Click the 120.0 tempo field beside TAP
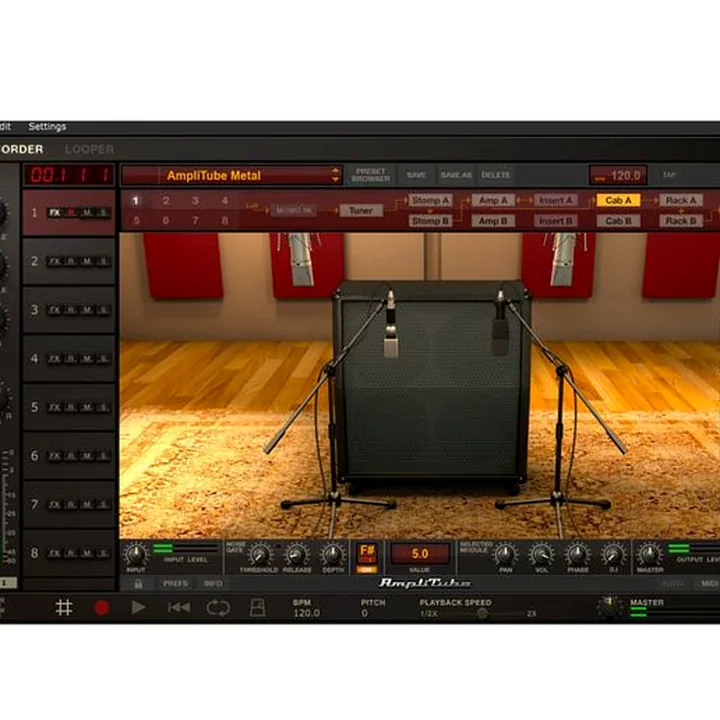This screenshot has height=720, width=720. pos(618,175)
